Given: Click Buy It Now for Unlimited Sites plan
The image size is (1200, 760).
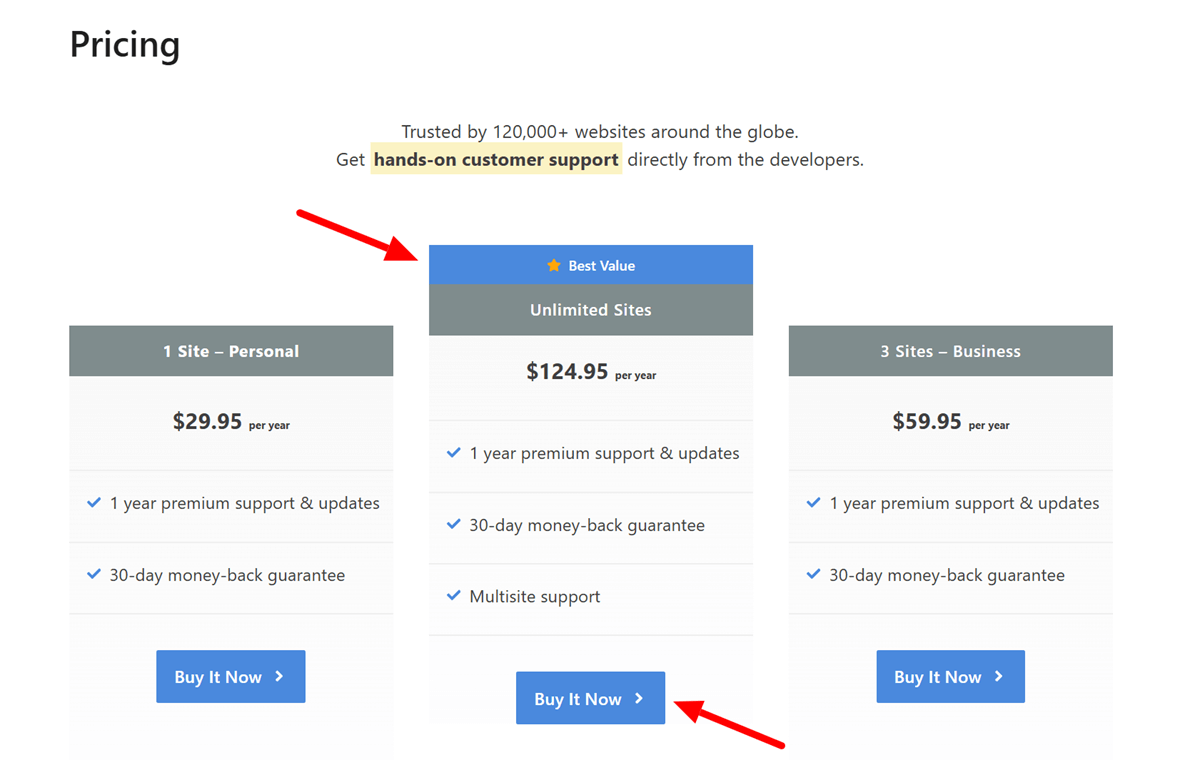Looking at the screenshot, I should [x=590, y=698].
